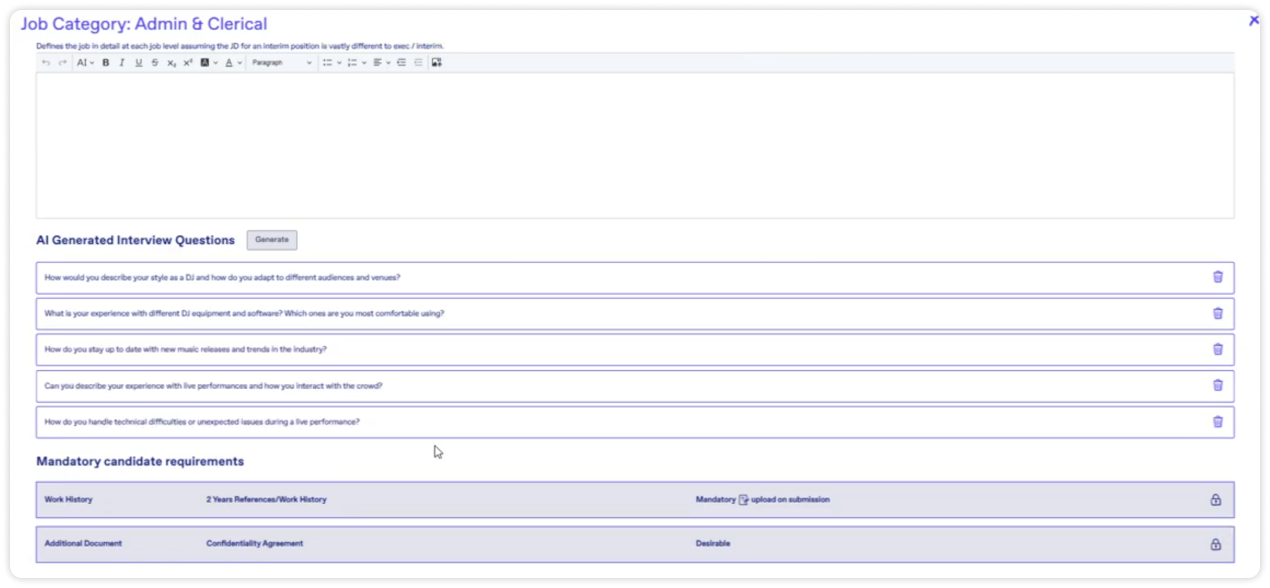The height and width of the screenshot is (588, 1270).
Task: Click the 'Mandatory candidate requirements' heading
Action: pyautogui.click(x=140, y=462)
